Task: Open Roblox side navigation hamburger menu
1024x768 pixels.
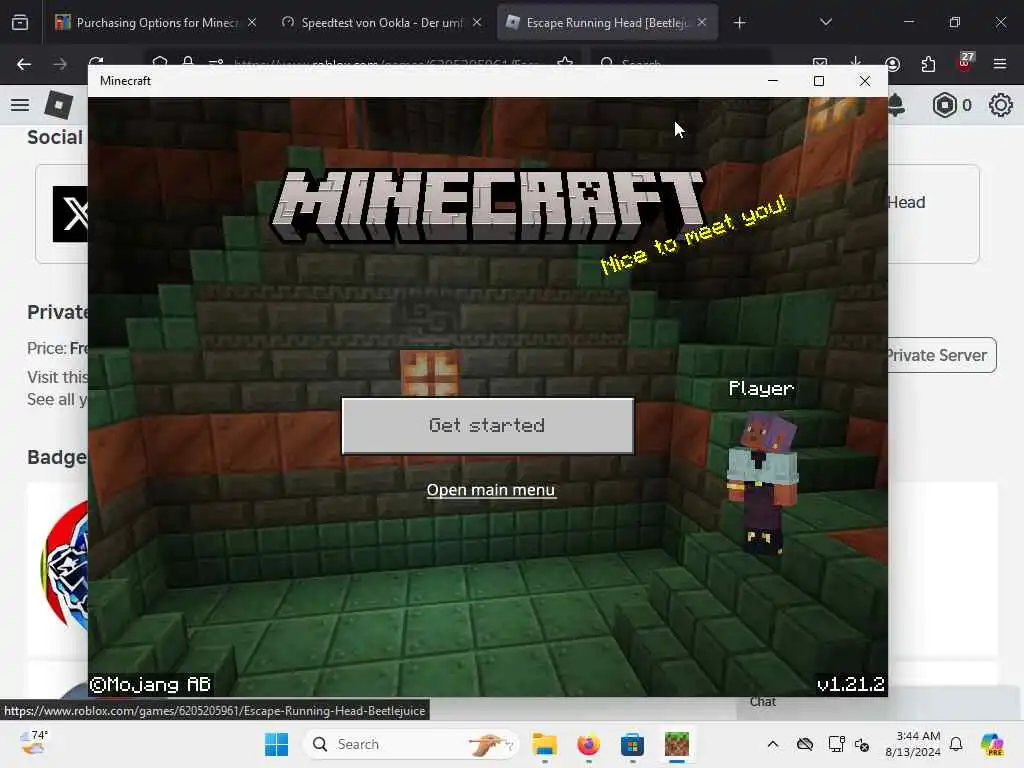Action: tap(20, 105)
